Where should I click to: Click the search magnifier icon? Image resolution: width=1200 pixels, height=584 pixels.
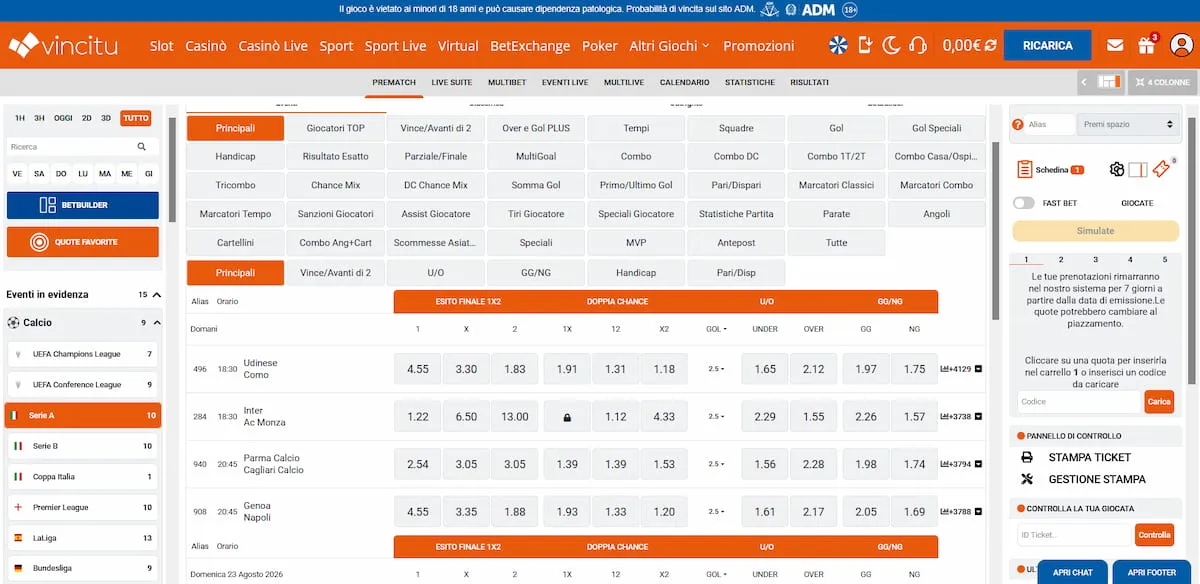coord(142,146)
